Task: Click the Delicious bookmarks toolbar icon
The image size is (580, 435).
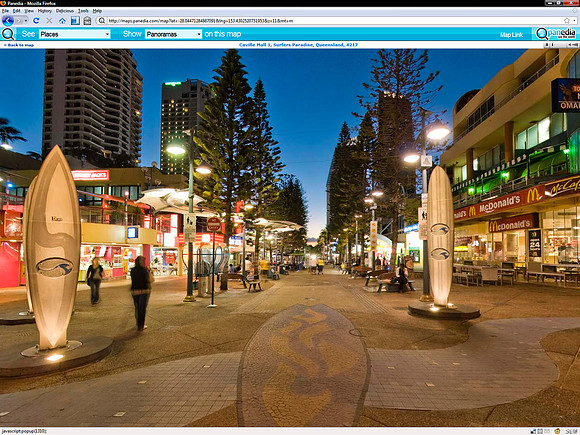Action: (75, 21)
